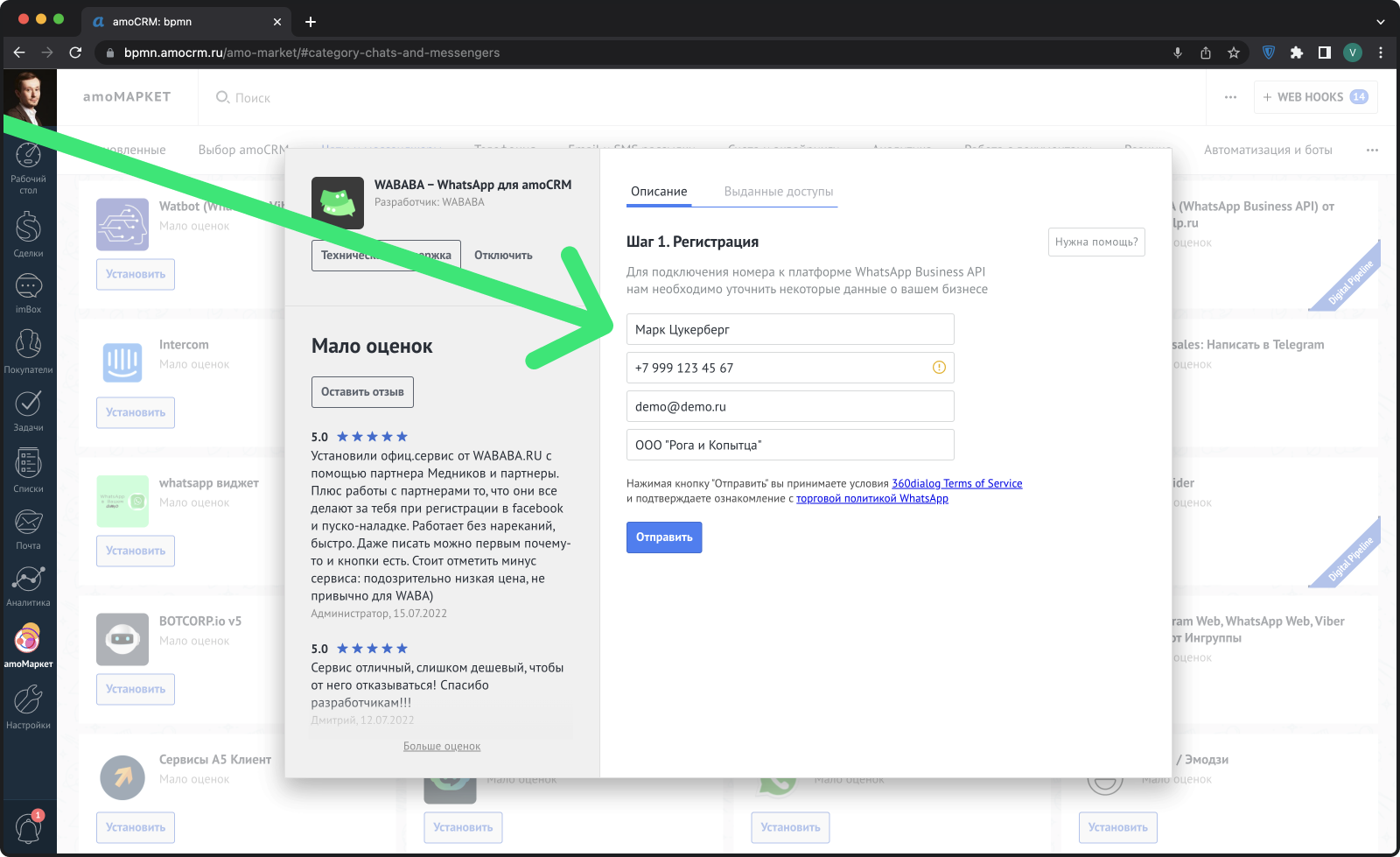
Task: Click the browser address bar
Action: pos(630,53)
